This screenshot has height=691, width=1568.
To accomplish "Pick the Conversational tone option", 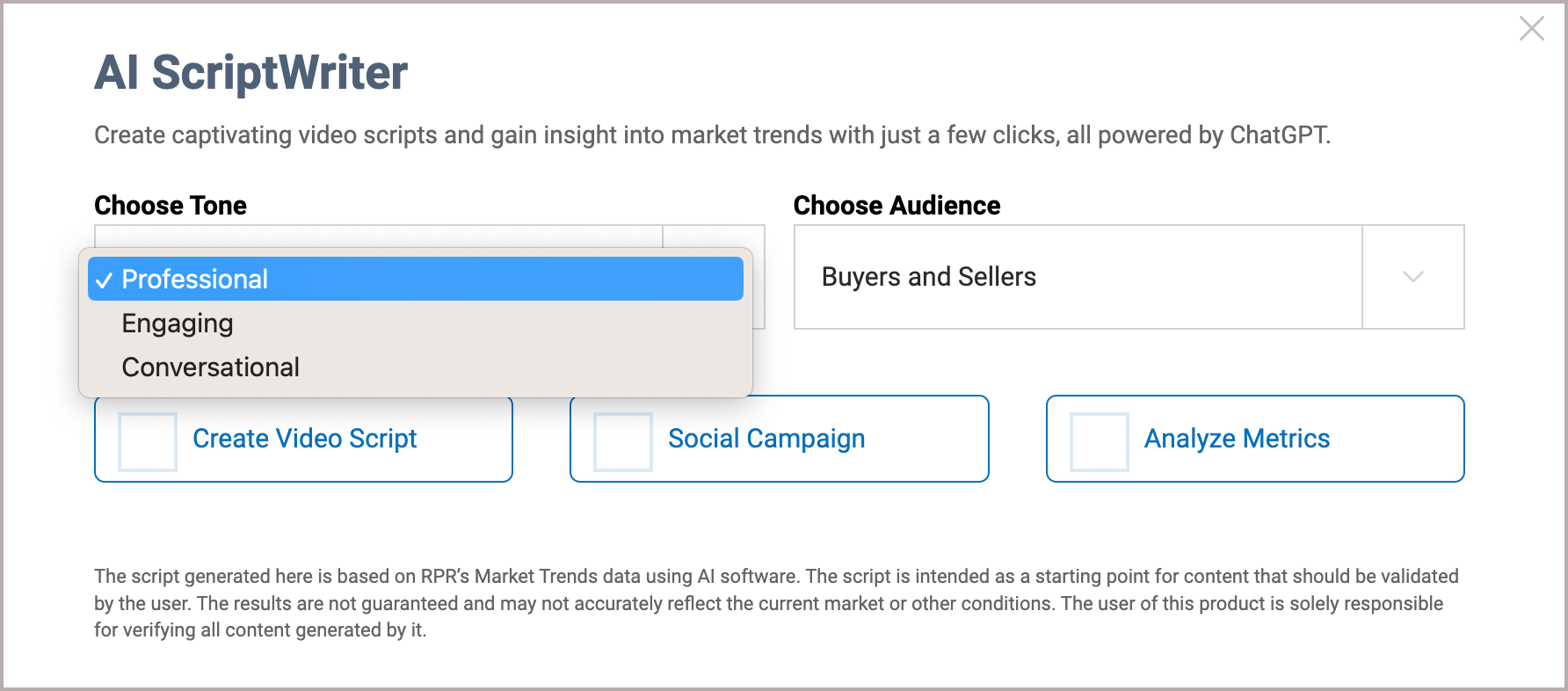I will coord(211,367).
